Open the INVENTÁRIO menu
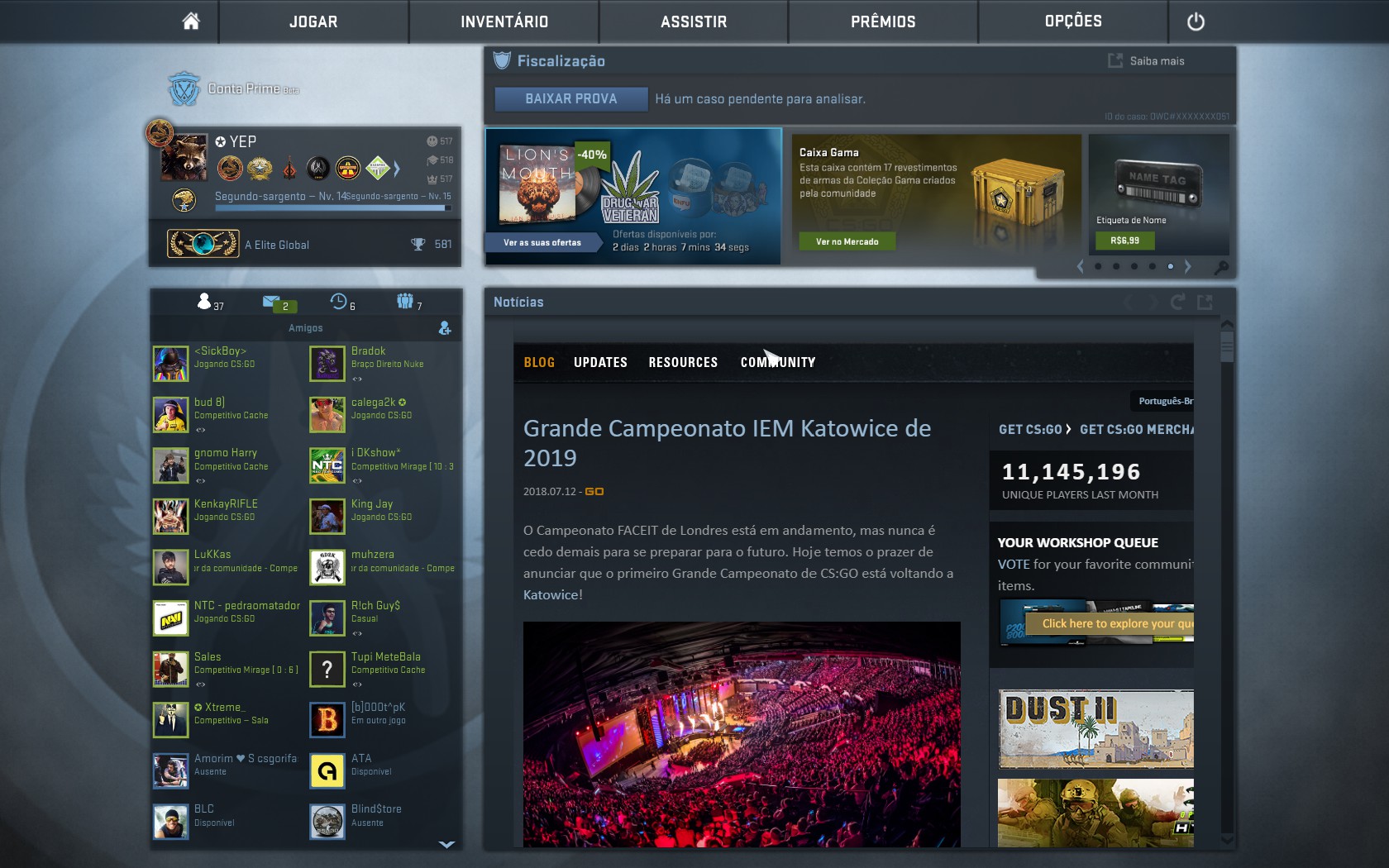Screen dimensions: 1389x868 [504, 21]
